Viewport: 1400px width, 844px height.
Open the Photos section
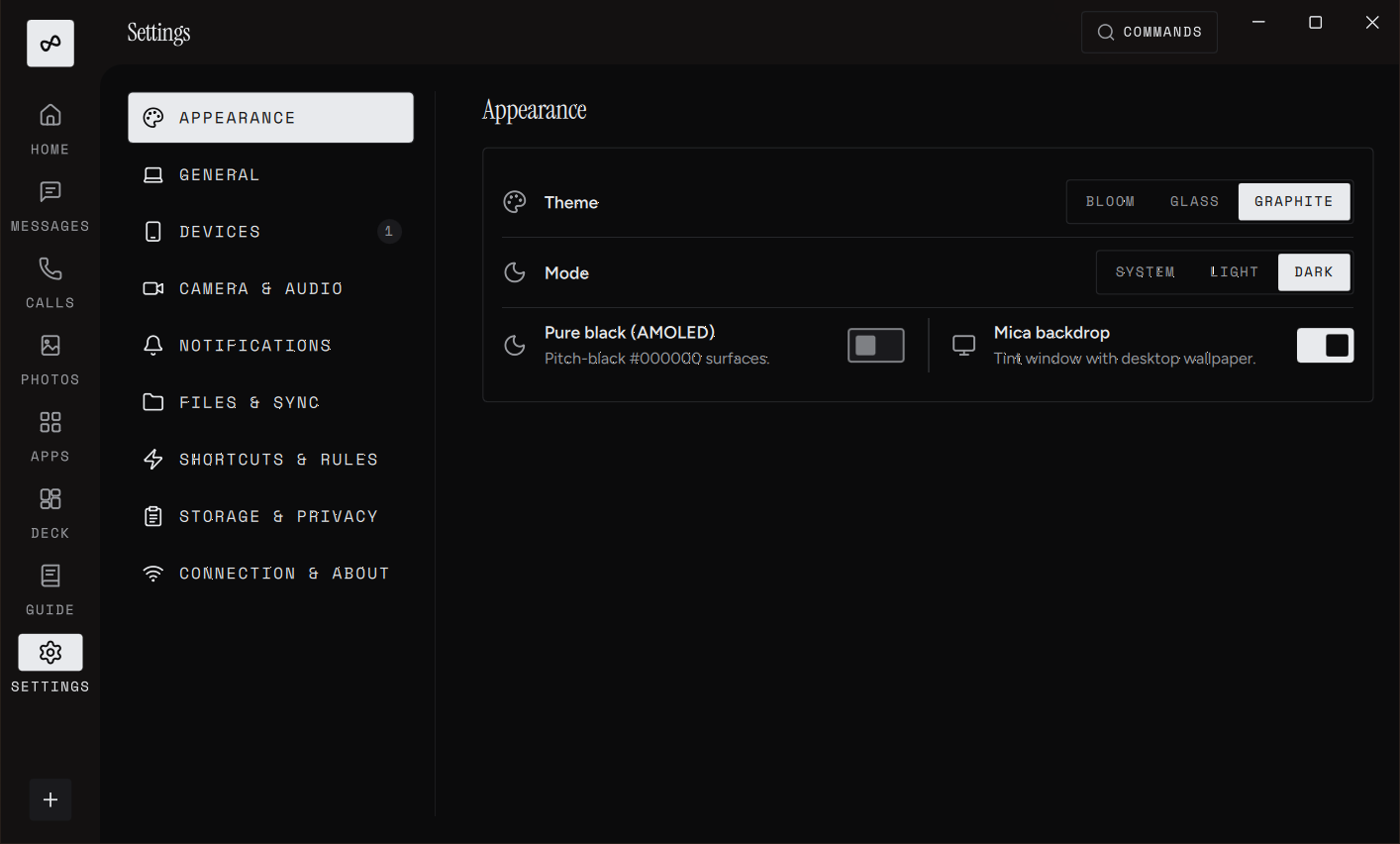(x=50, y=360)
